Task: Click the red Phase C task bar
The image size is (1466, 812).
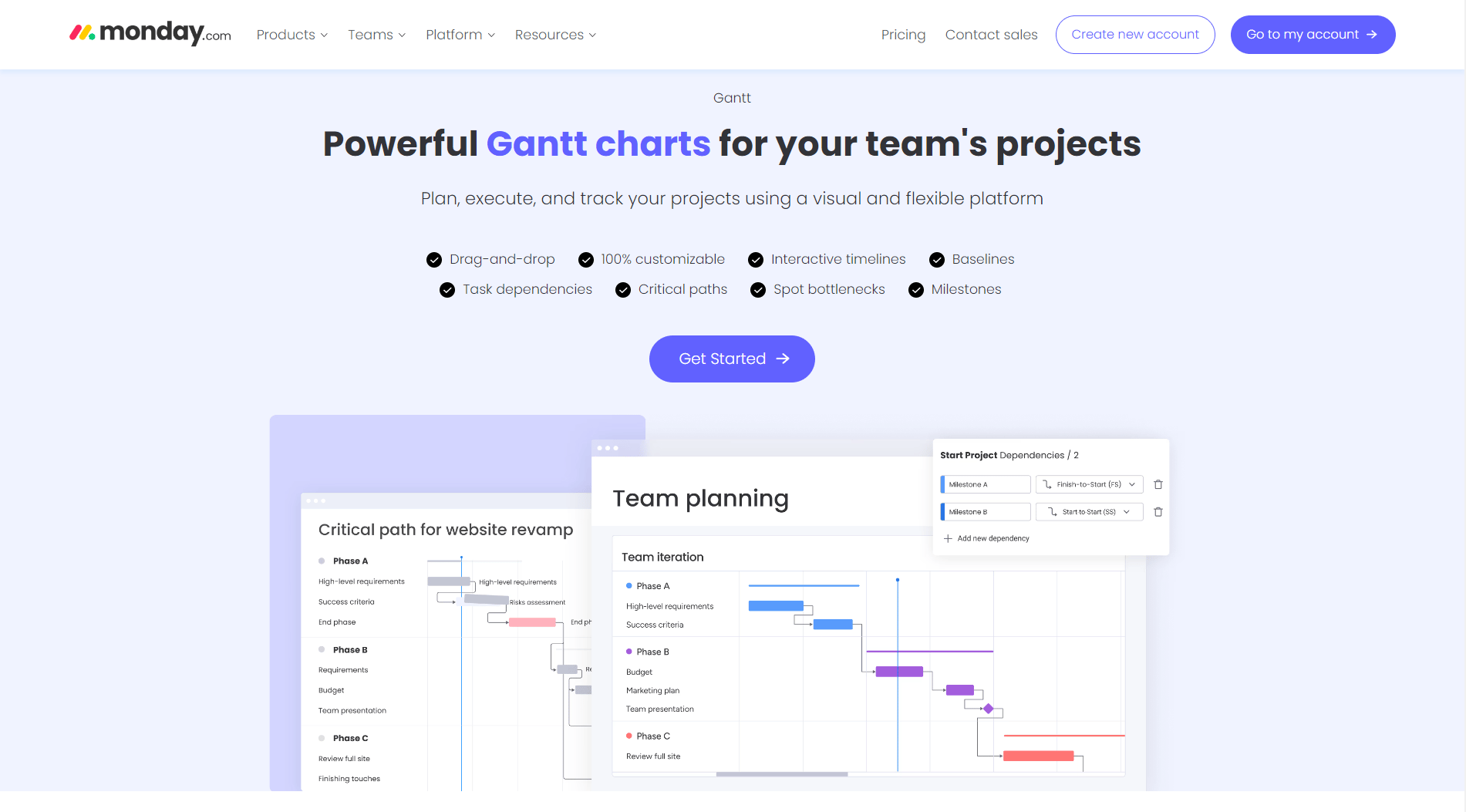Action: [1038, 756]
